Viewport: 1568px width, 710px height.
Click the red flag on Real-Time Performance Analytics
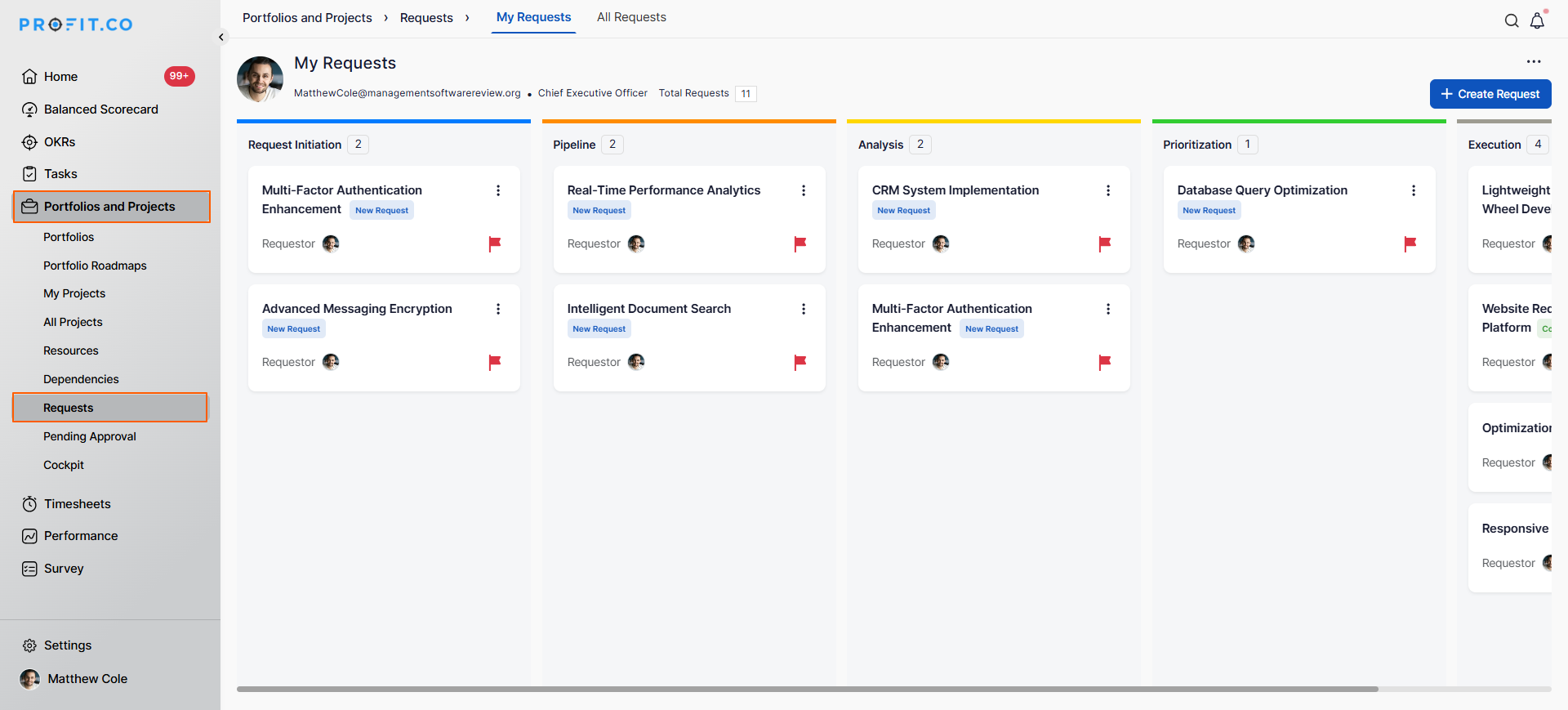(x=800, y=243)
